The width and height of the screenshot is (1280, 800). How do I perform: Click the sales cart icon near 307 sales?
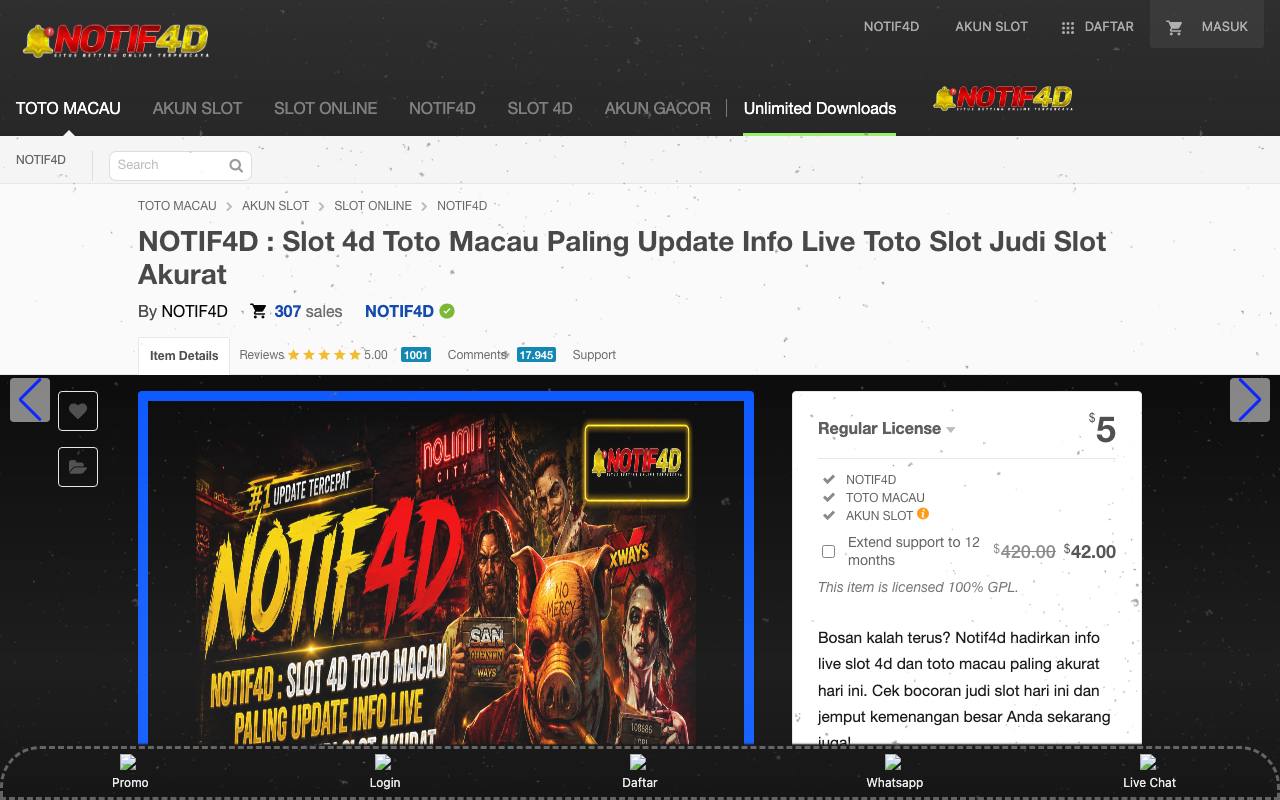coord(258,311)
